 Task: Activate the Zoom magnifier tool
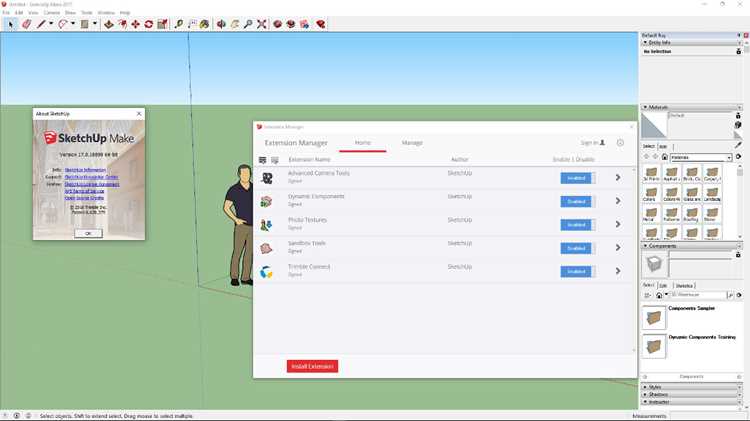pyautogui.click(x=248, y=24)
